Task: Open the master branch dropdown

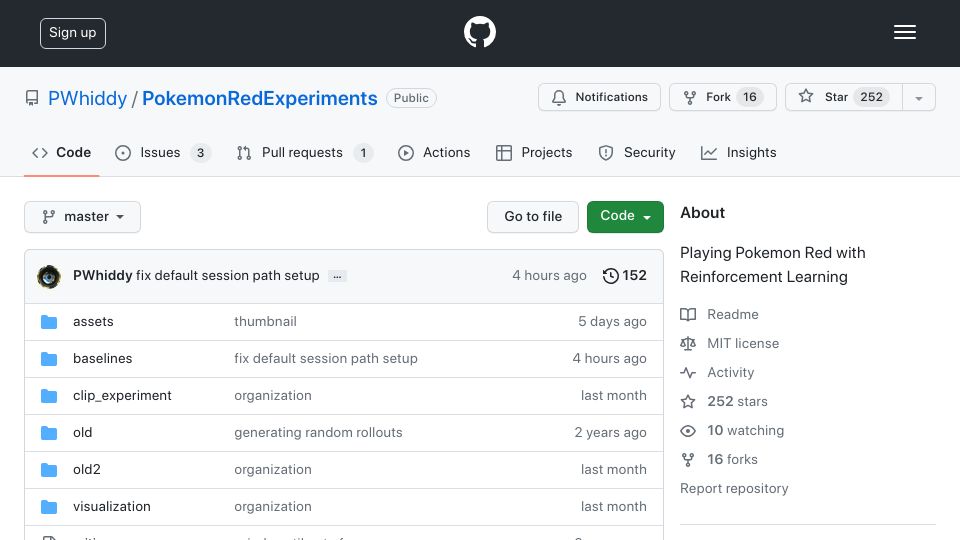Action: click(83, 217)
